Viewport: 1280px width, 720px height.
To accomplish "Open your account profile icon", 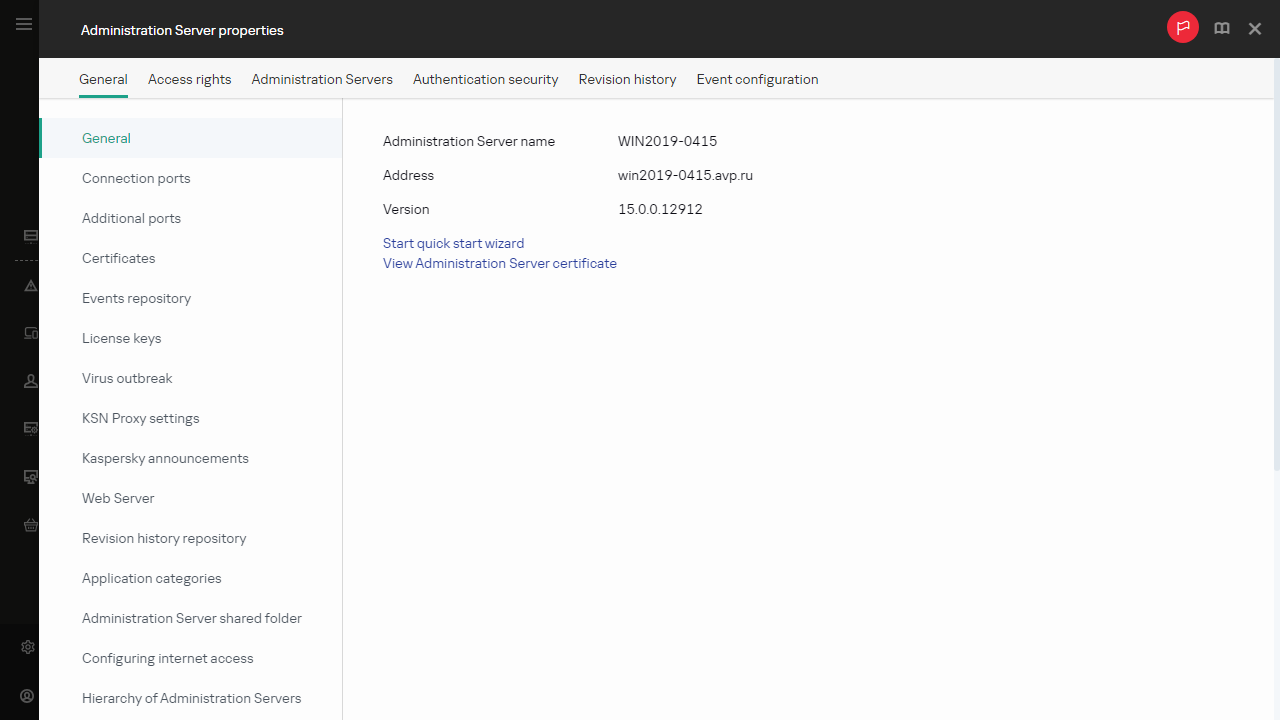I will click(x=27, y=696).
